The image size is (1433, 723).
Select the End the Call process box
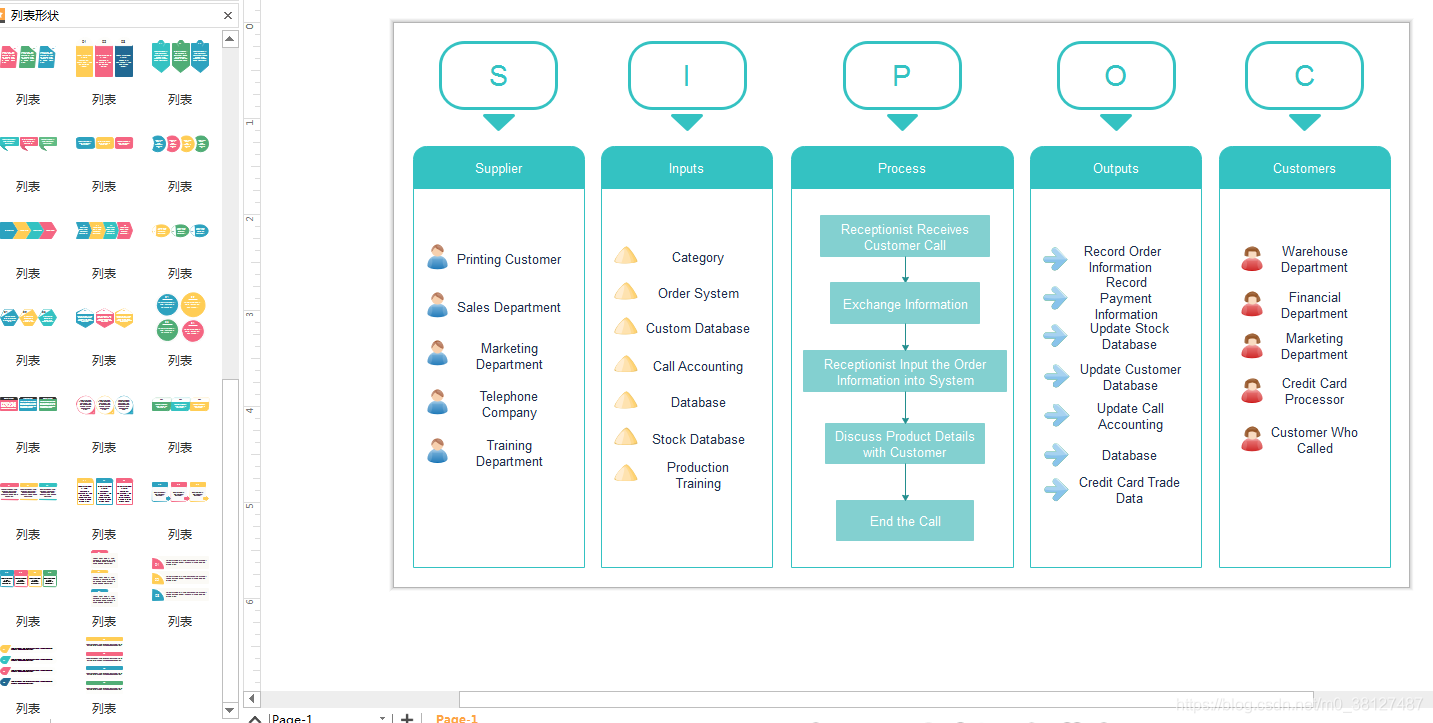click(x=905, y=520)
